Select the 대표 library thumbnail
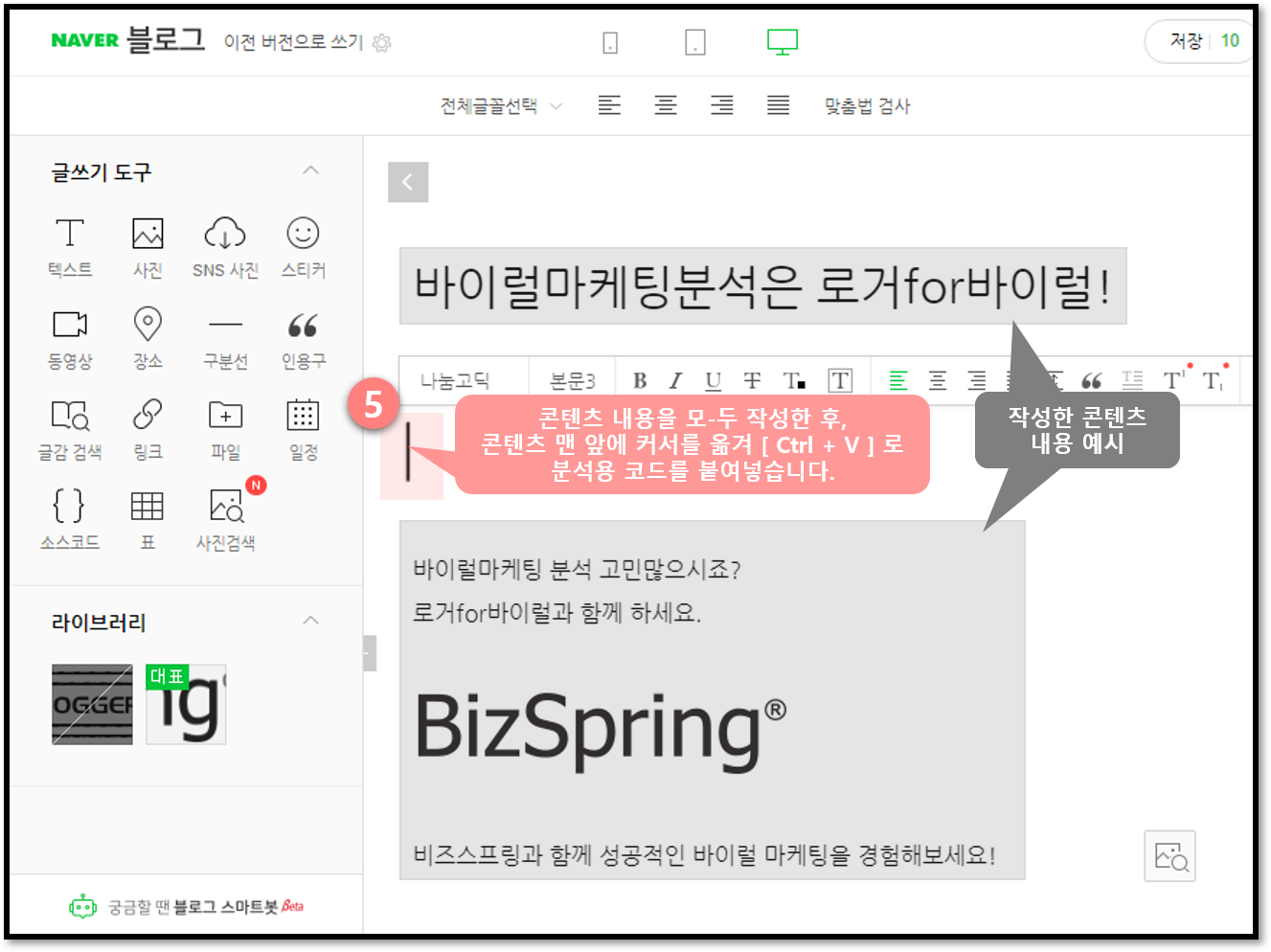 coord(186,704)
